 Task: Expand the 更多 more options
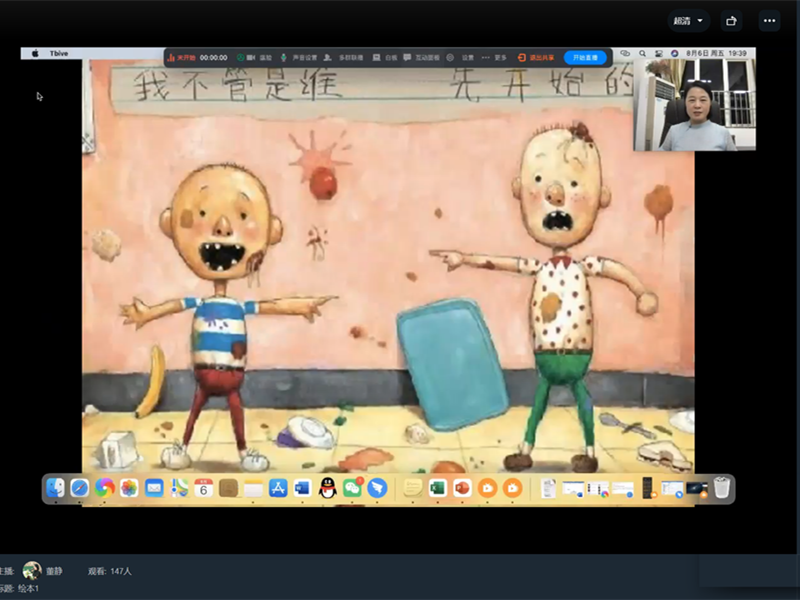[494, 58]
